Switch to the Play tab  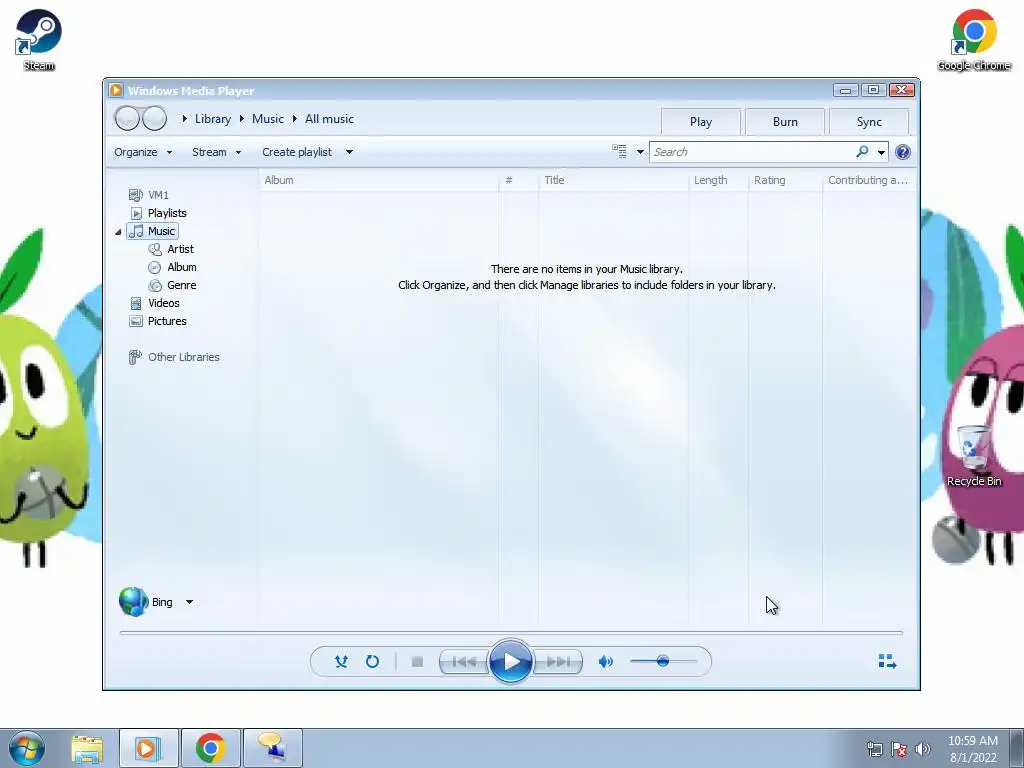(x=701, y=122)
